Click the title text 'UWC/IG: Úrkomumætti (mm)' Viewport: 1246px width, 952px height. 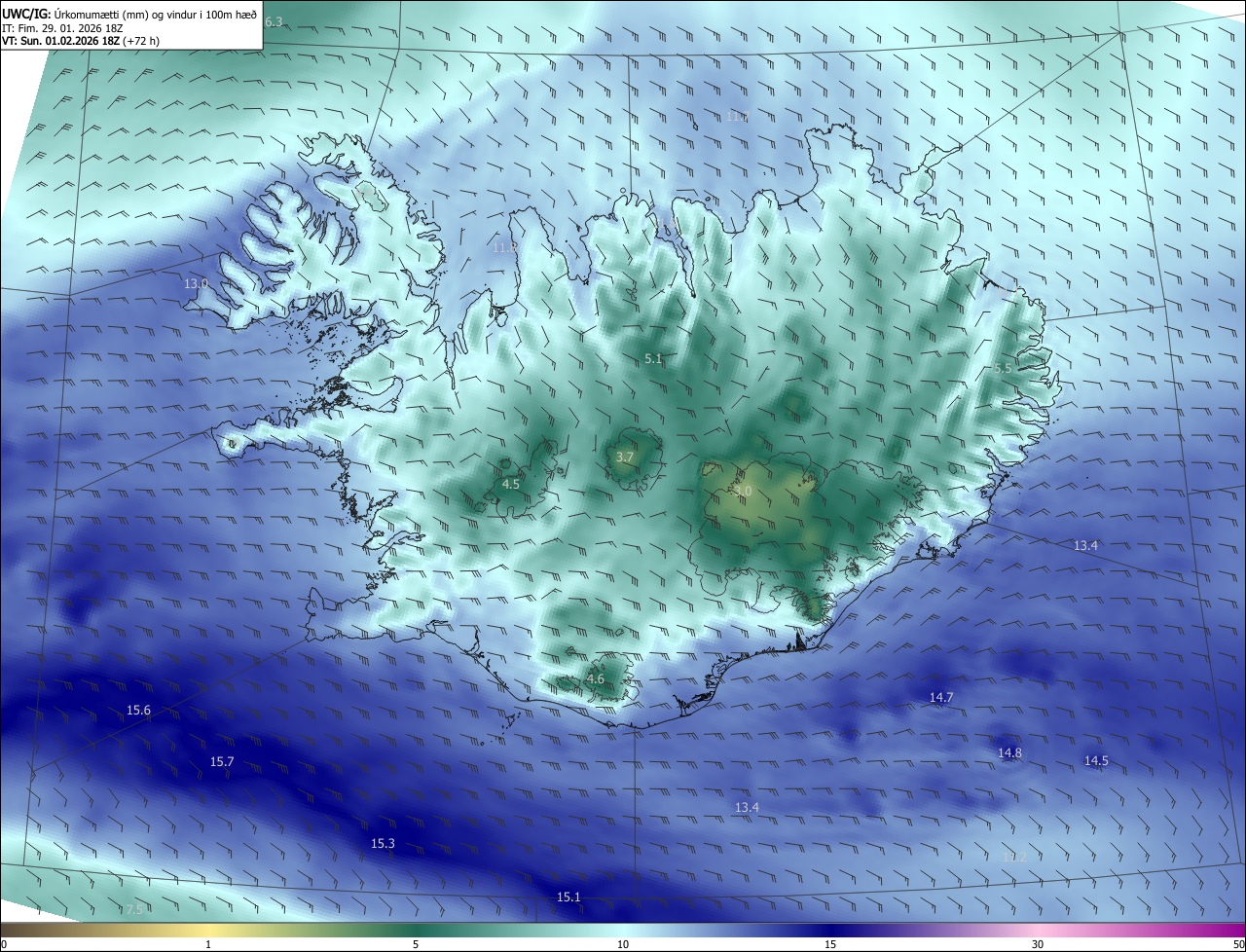(x=74, y=14)
